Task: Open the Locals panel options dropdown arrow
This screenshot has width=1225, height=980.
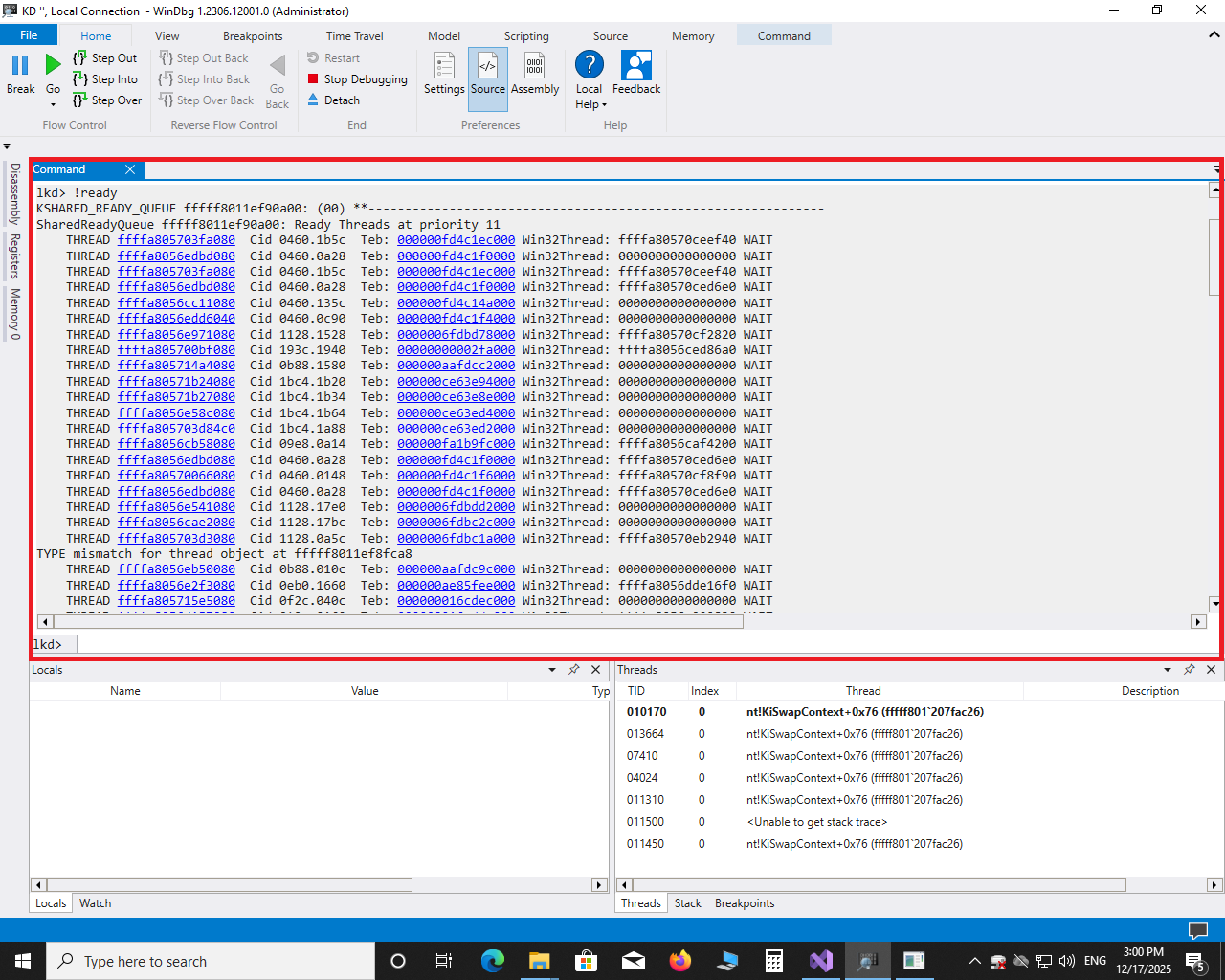Action: click(x=552, y=670)
